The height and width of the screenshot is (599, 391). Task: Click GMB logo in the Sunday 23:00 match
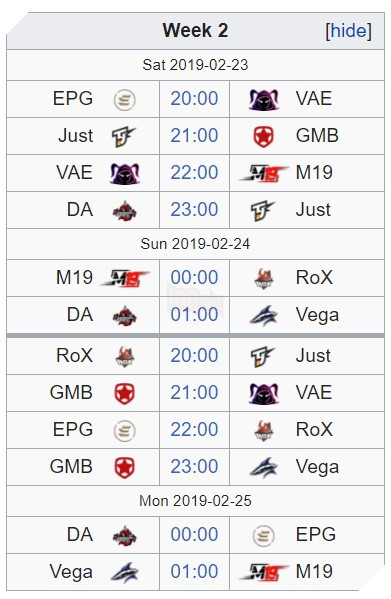pos(124,468)
